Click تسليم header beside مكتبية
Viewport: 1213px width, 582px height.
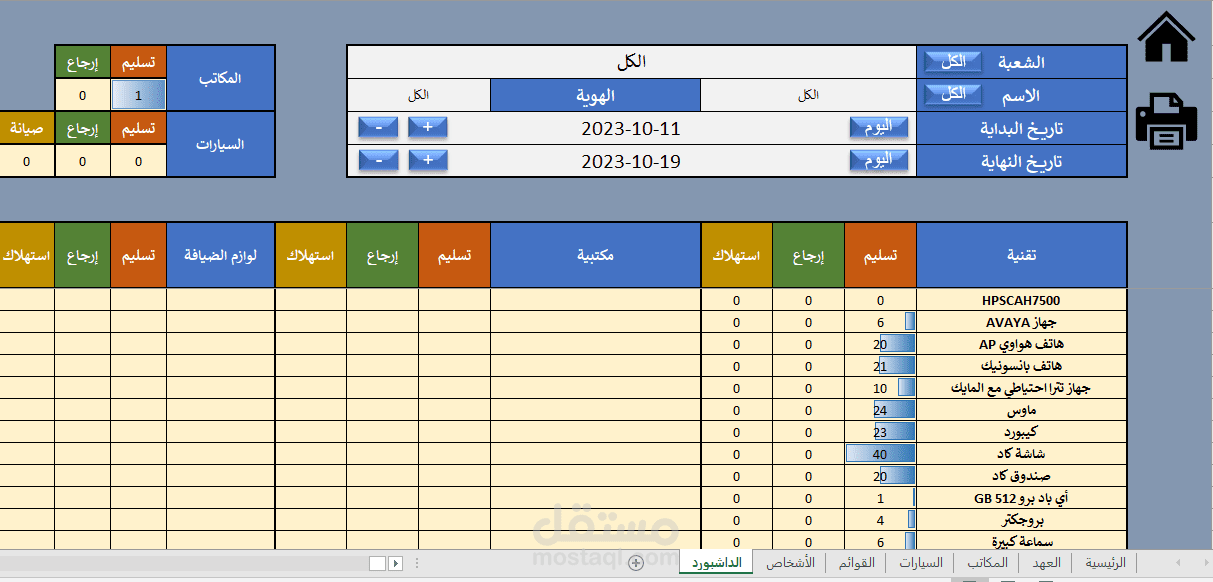[x=454, y=255]
